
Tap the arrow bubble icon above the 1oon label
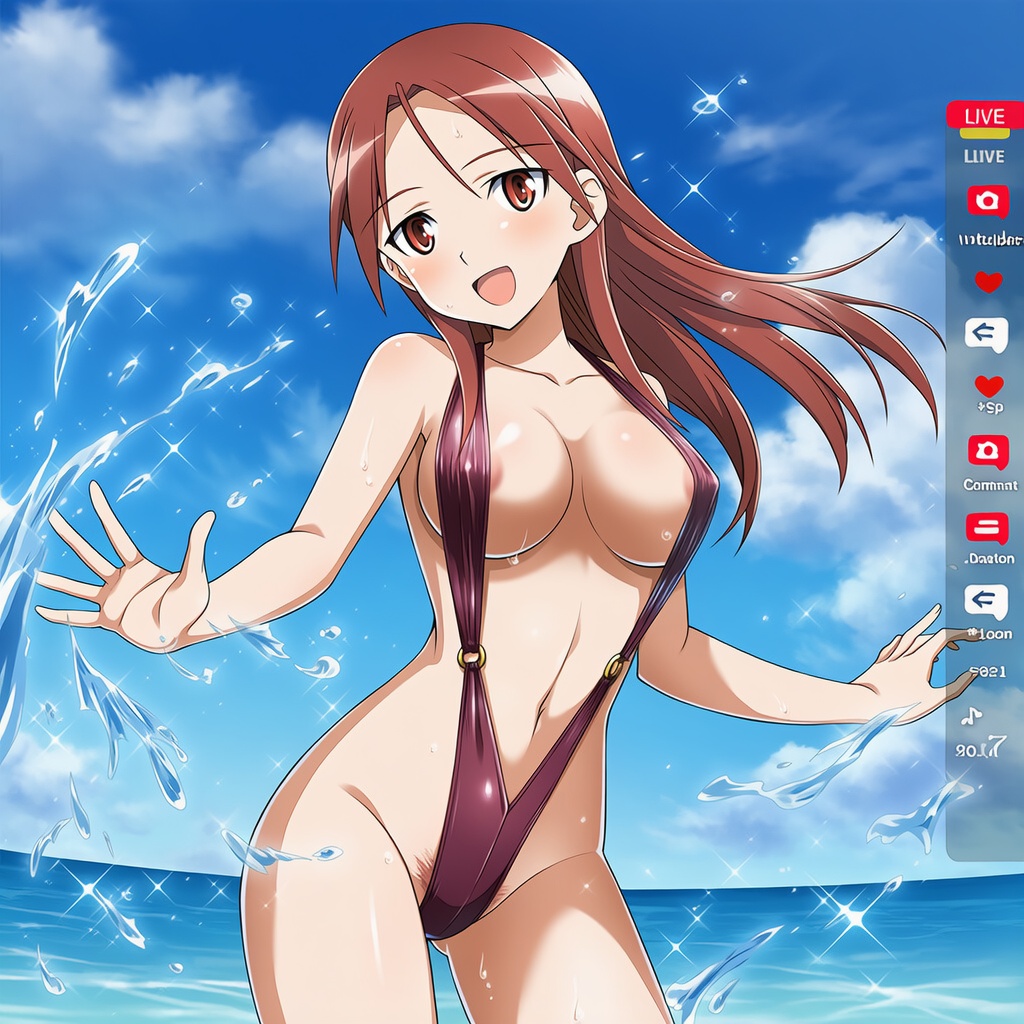tap(986, 601)
